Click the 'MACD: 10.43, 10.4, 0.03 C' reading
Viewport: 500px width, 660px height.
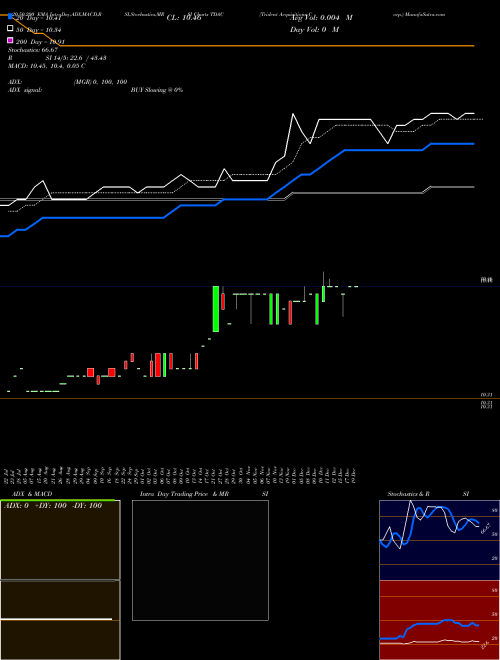pos(47,66)
